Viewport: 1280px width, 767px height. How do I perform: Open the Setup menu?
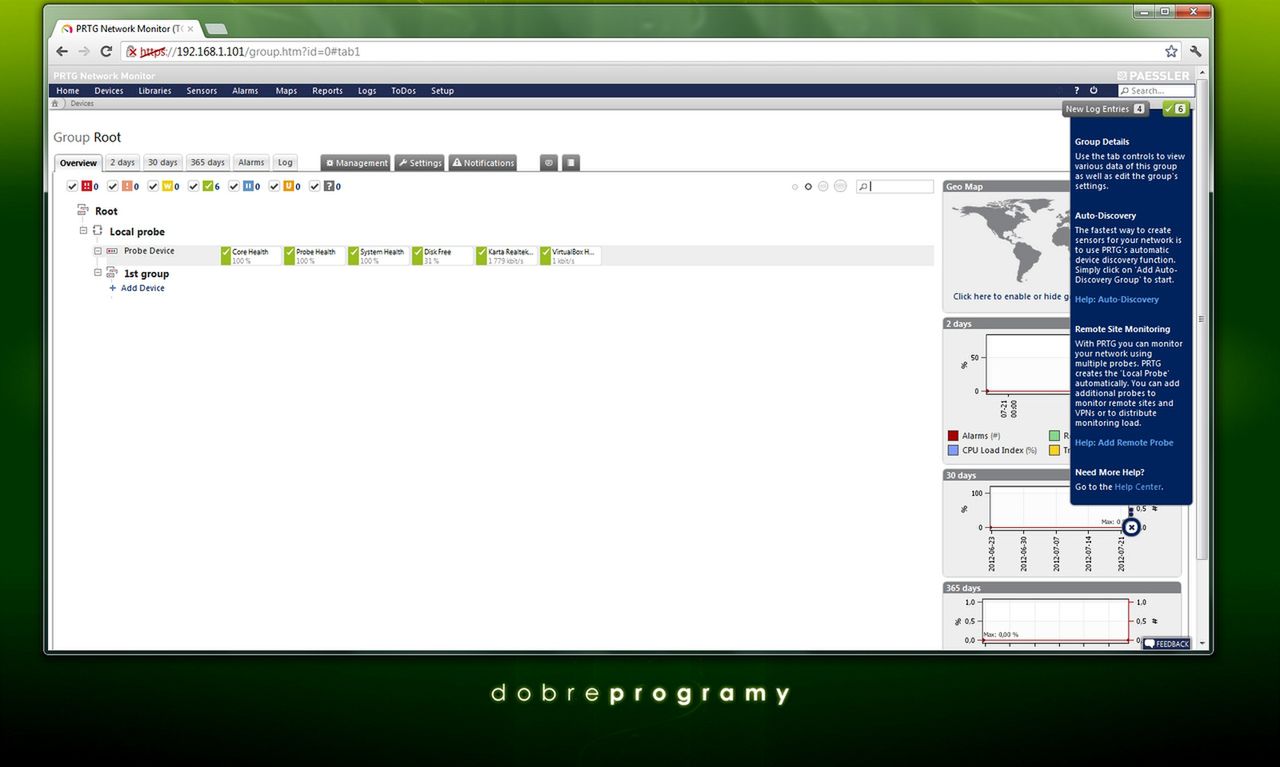(x=442, y=91)
